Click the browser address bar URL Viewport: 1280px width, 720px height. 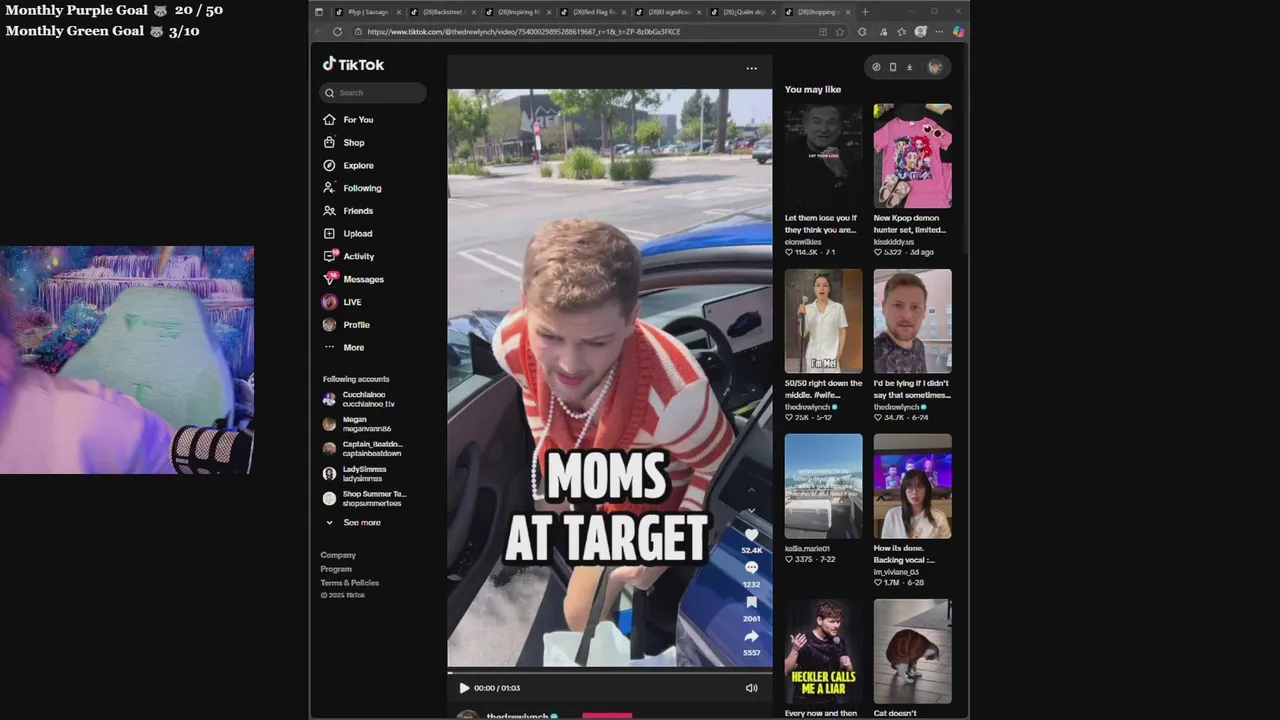point(524,31)
